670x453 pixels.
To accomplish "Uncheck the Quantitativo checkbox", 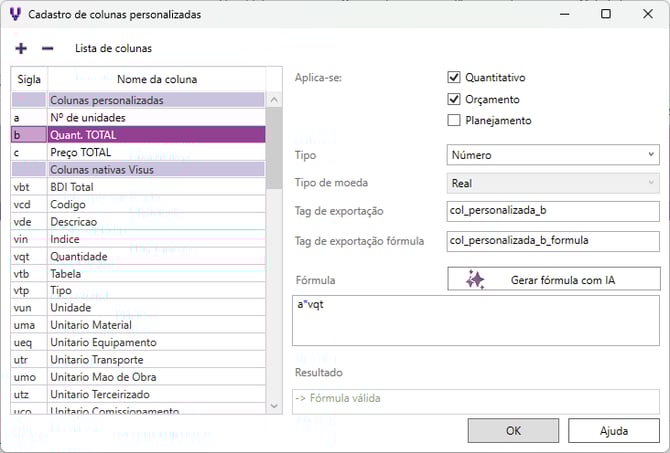I will point(454,77).
